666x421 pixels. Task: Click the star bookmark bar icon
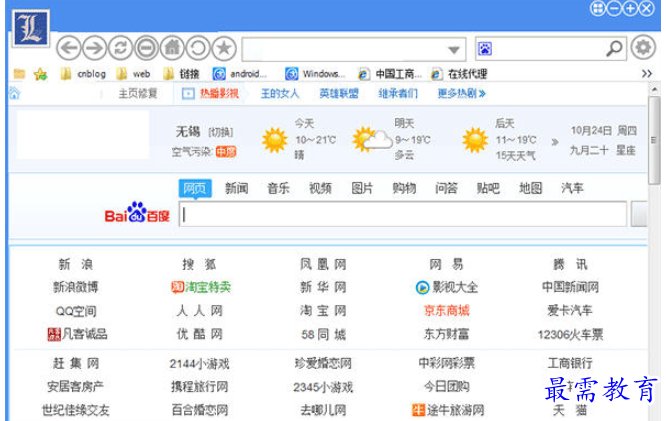(x=41, y=74)
